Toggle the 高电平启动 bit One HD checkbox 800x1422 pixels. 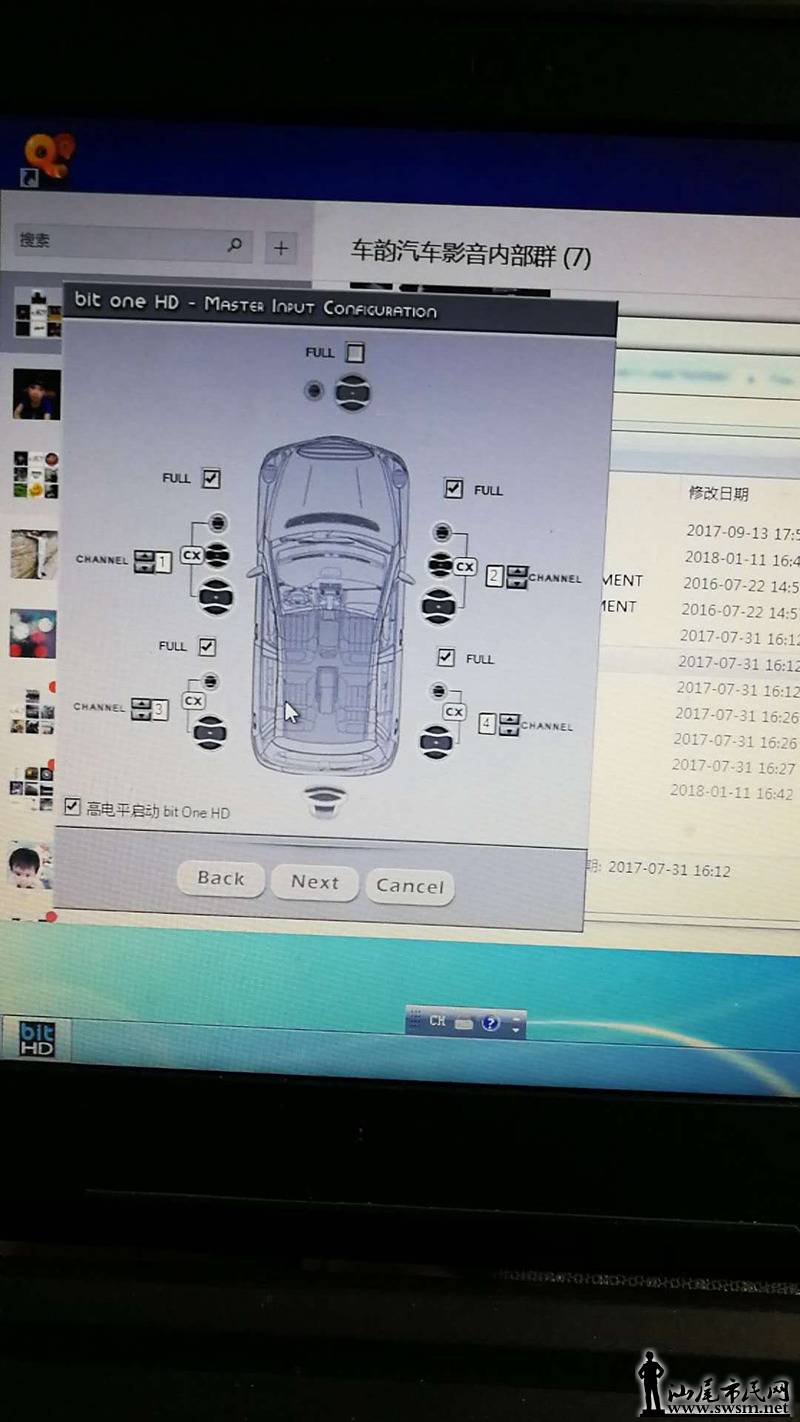(x=72, y=806)
